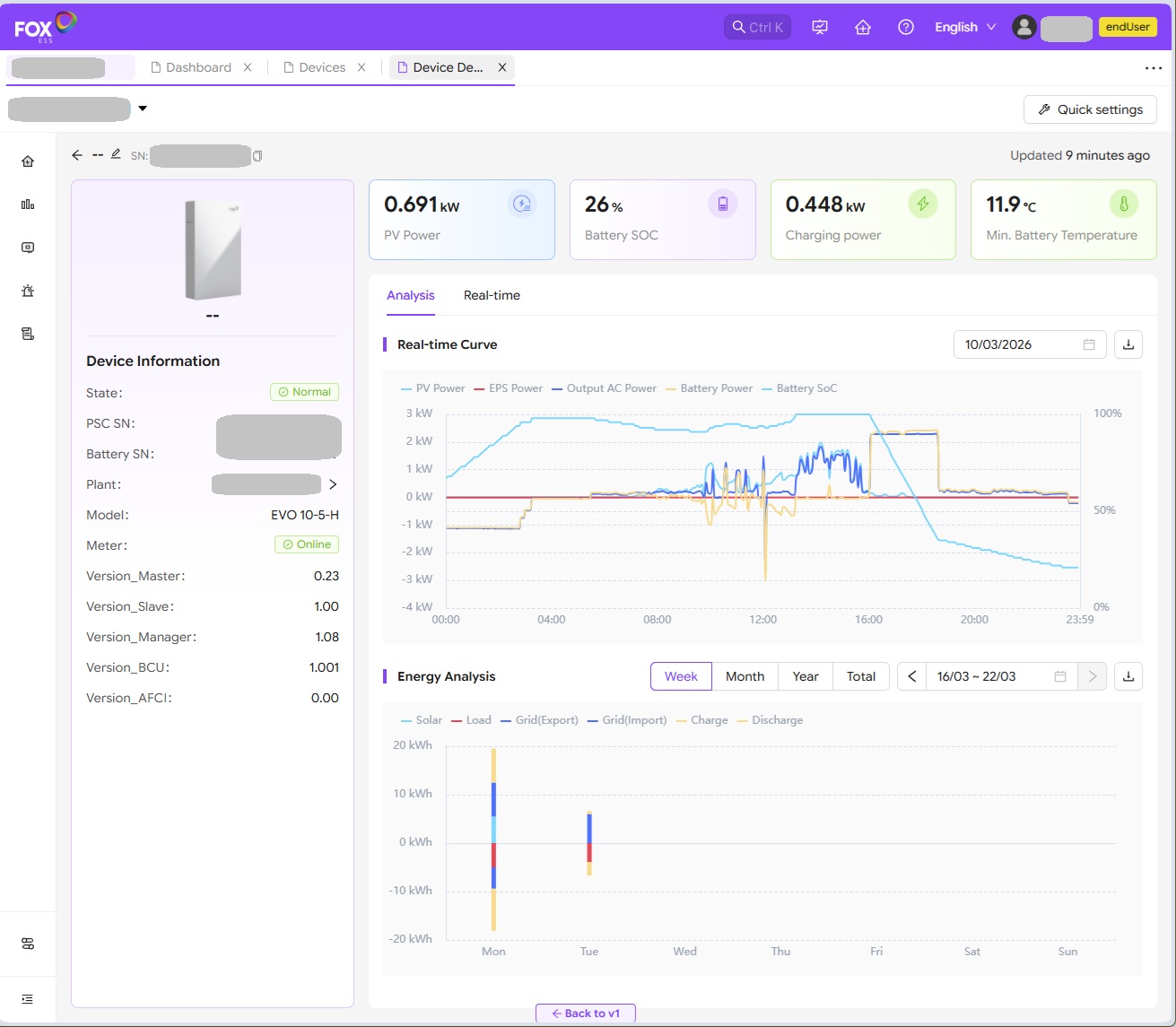Click Back to v1 button
The height and width of the screenshot is (1027, 1176).
coord(585,1014)
